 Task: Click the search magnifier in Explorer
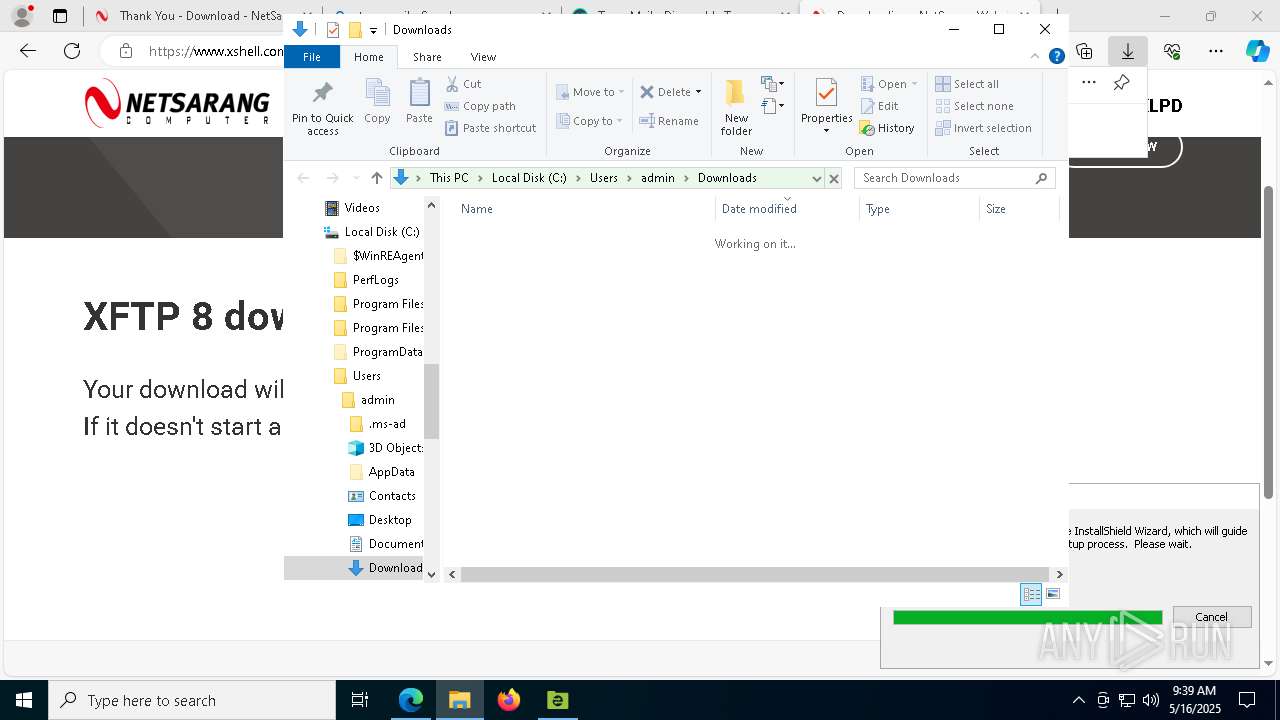[1041, 178]
